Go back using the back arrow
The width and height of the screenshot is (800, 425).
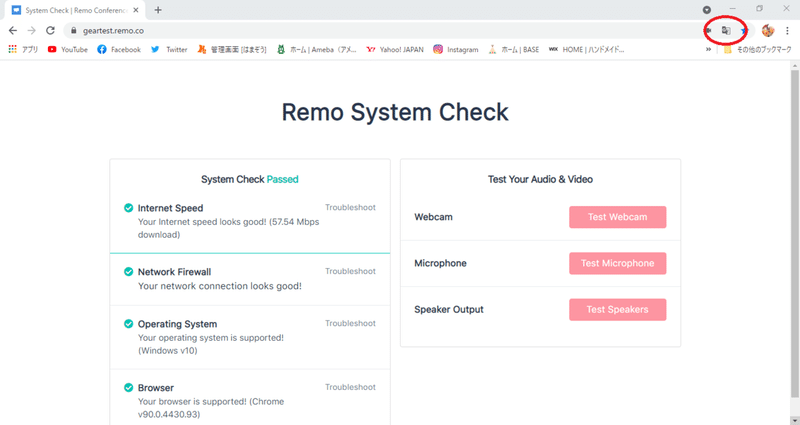tap(13, 31)
